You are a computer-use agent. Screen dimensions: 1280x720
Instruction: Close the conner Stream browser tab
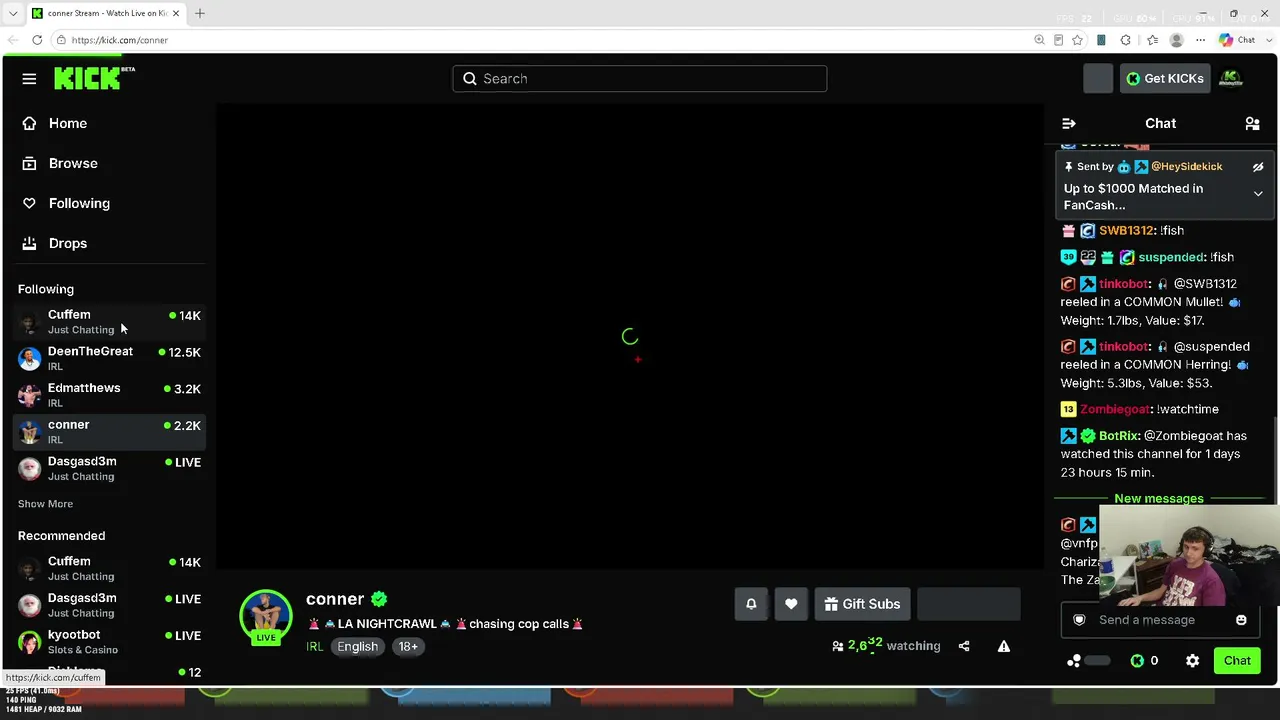[176, 13]
